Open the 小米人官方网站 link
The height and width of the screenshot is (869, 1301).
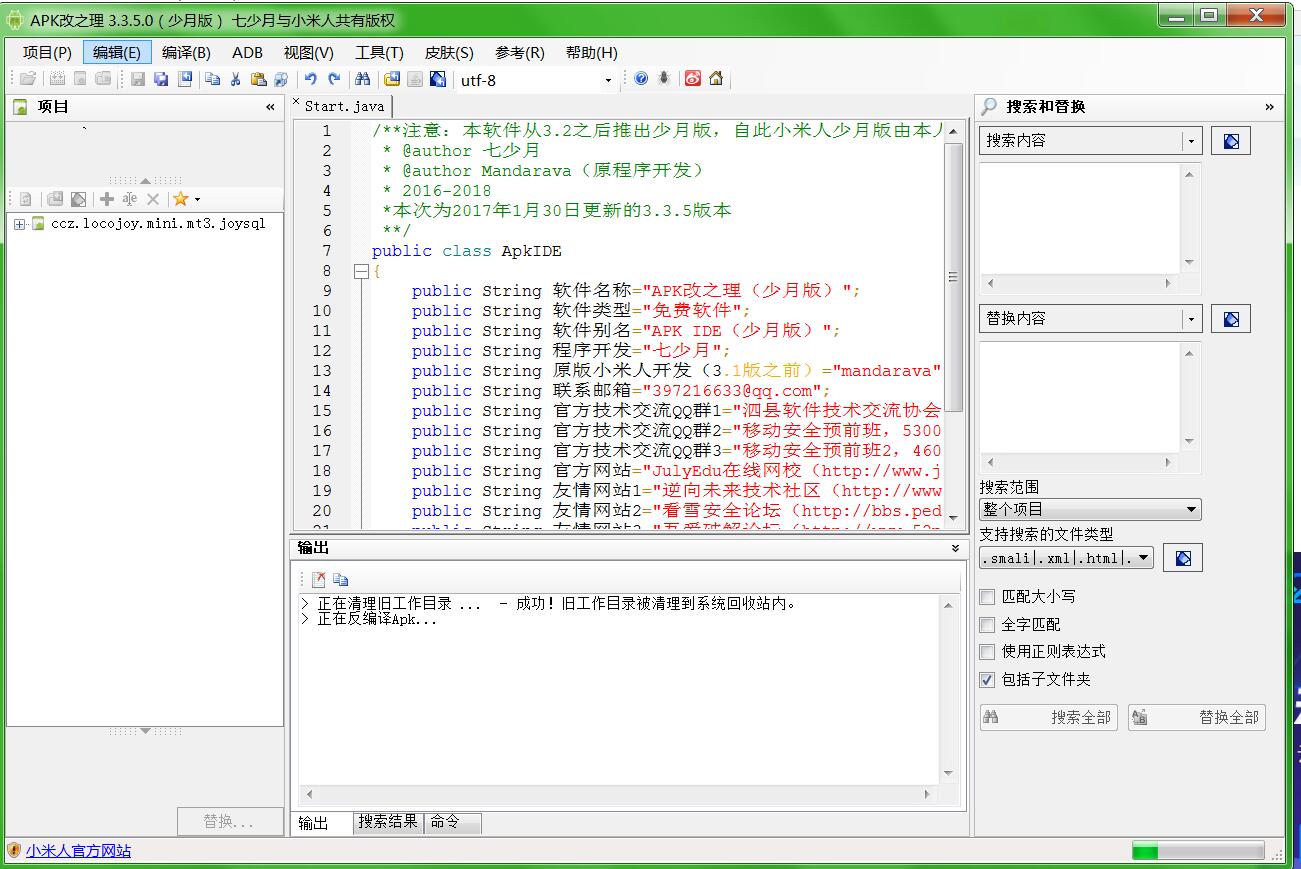pyautogui.click(x=78, y=851)
